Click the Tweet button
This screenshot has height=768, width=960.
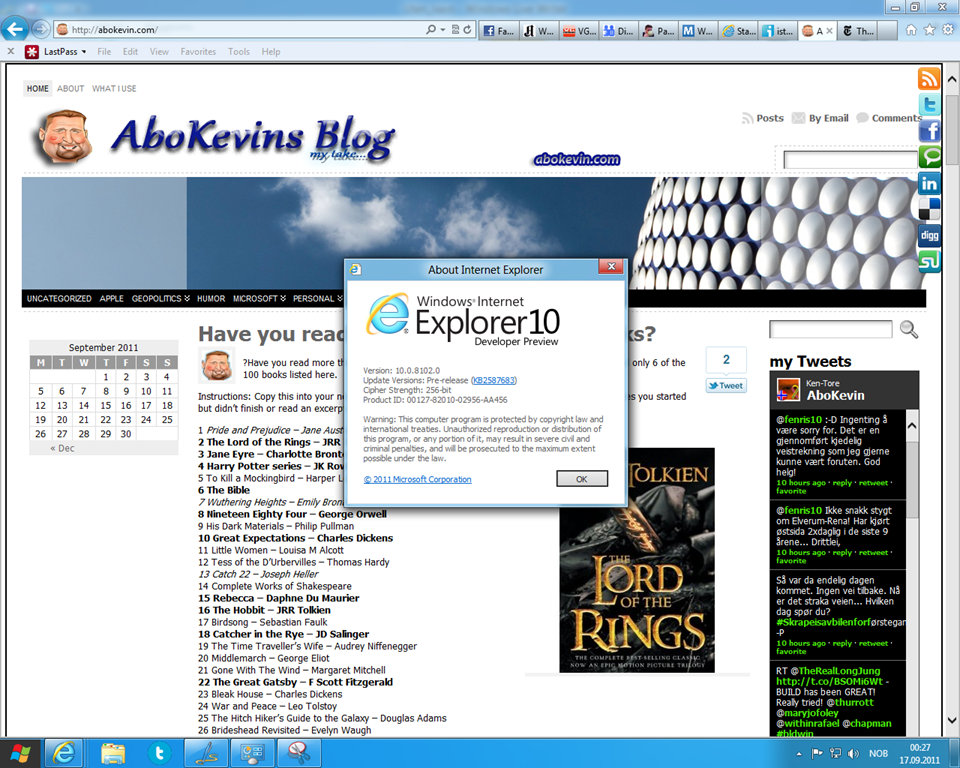click(726, 386)
